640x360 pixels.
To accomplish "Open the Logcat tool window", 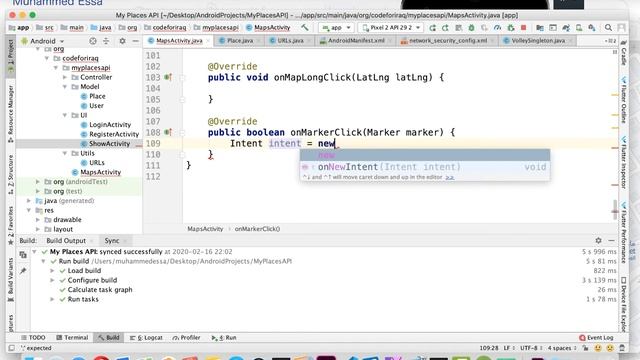I will coord(146,338).
